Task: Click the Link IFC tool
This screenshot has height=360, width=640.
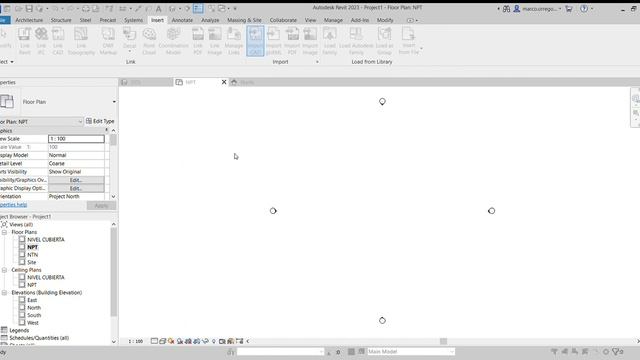Action: (41, 41)
